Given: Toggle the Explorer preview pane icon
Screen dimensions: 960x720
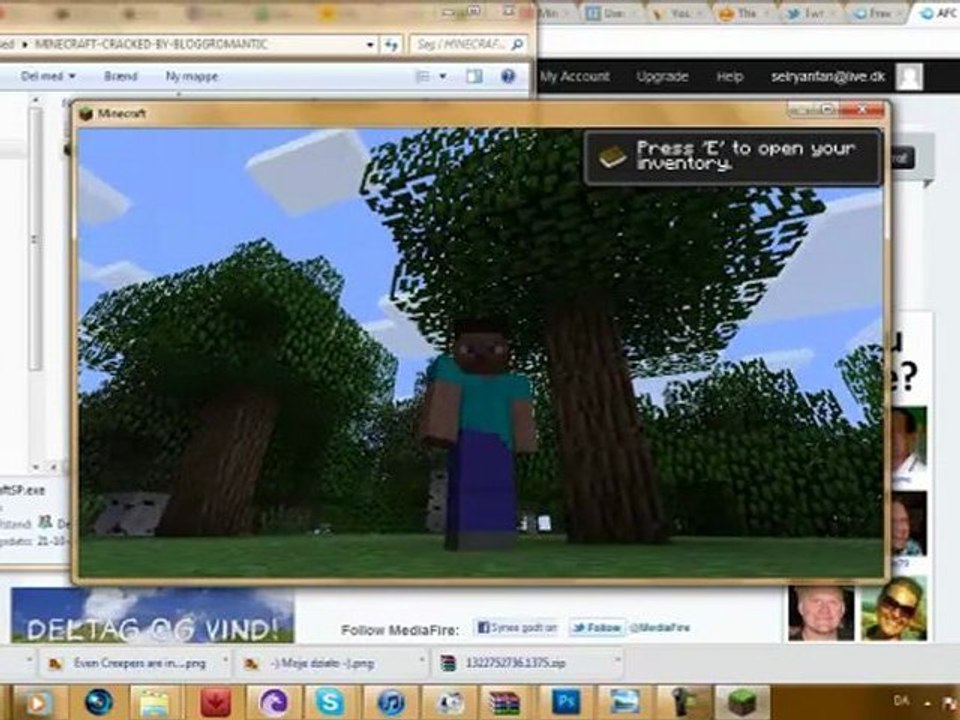Looking at the screenshot, I should (474, 76).
